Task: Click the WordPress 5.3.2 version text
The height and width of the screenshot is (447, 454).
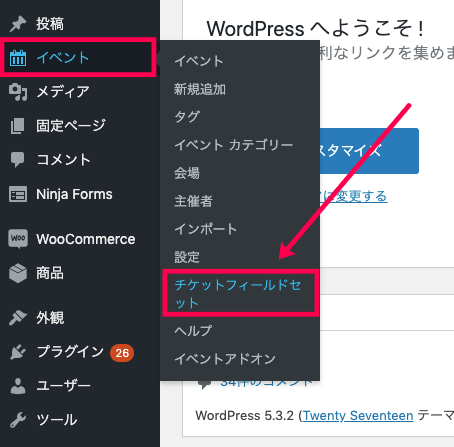Action: click(x=245, y=416)
